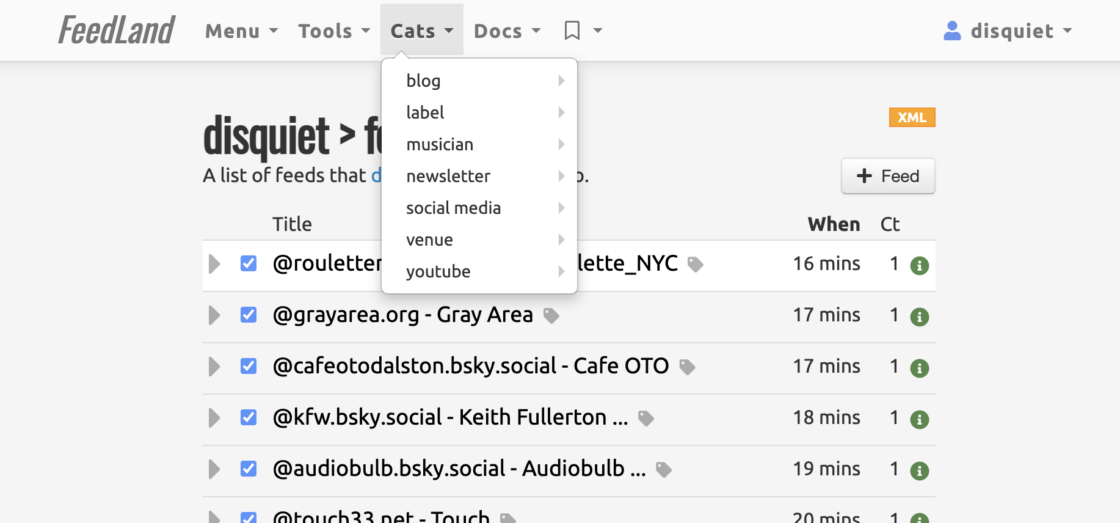Viewport: 1120px width, 523px height.
Task: Open the bookmark icon menu
Action: tap(583, 31)
